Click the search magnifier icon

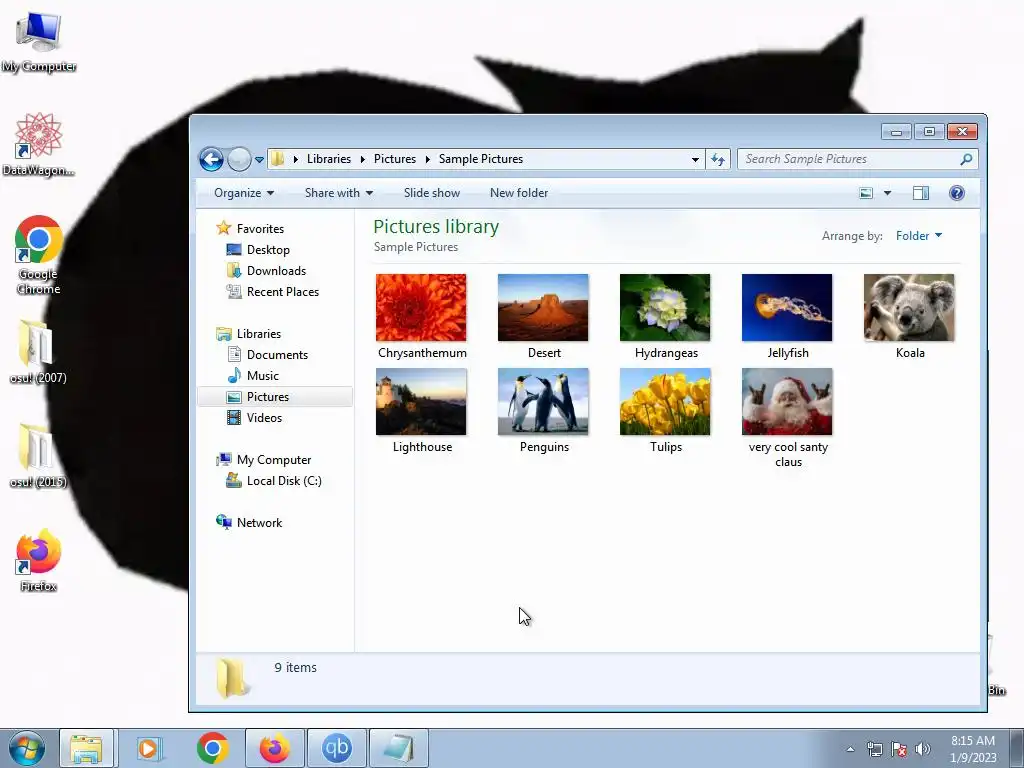(x=967, y=159)
